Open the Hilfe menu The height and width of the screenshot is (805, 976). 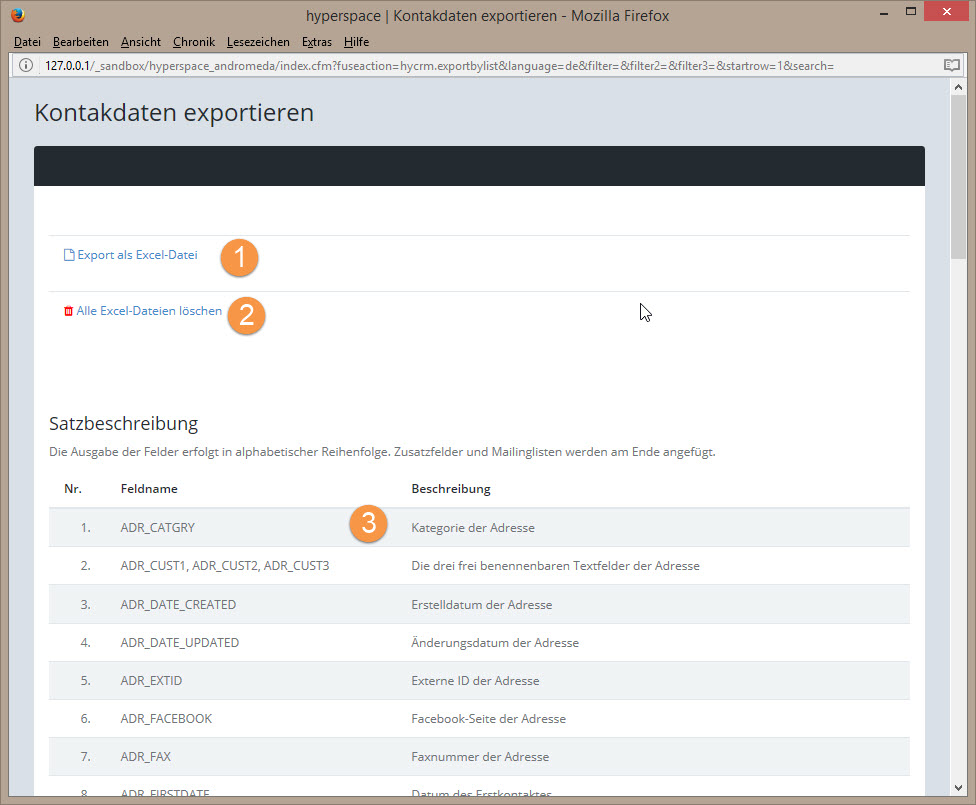click(356, 42)
